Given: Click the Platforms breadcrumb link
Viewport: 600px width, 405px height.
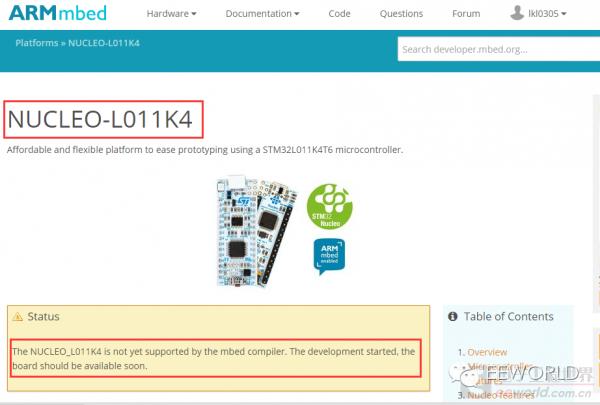Looking at the screenshot, I should pyautogui.click(x=37, y=43).
